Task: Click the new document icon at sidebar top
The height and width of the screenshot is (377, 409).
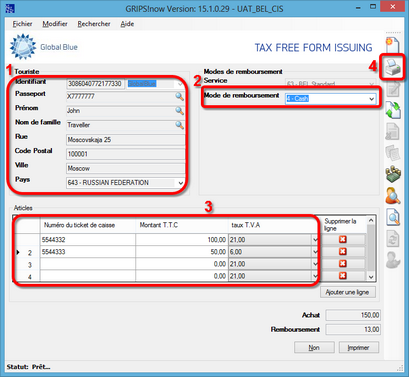Action: 393,45
